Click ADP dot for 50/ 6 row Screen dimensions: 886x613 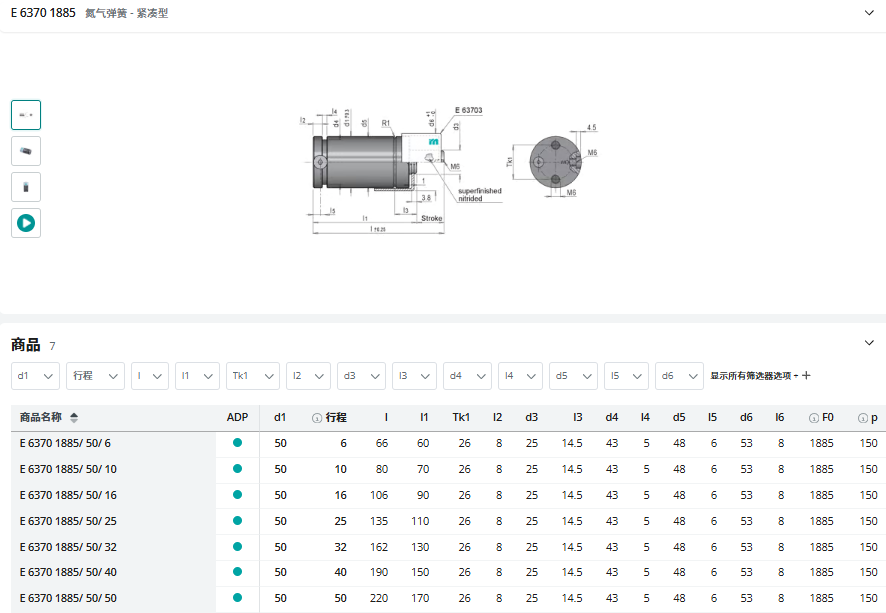(237, 442)
